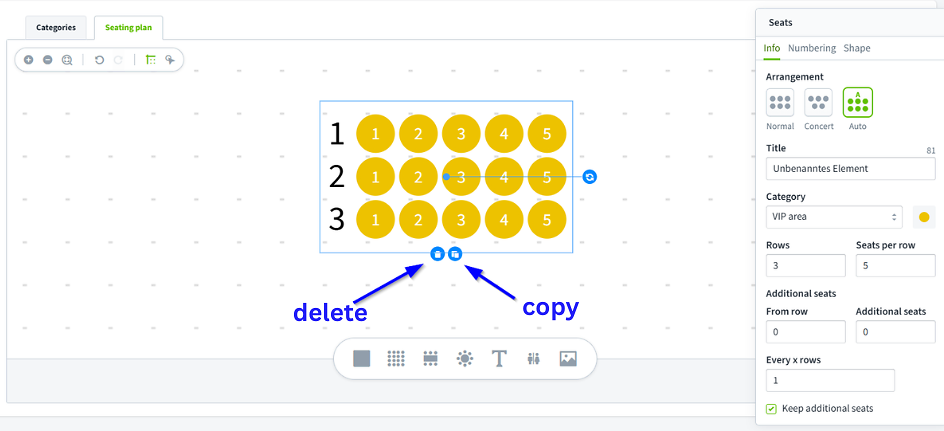The image size is (944, 431).
Task: Uncheck Keep additional seats
Action: (771, 409)
